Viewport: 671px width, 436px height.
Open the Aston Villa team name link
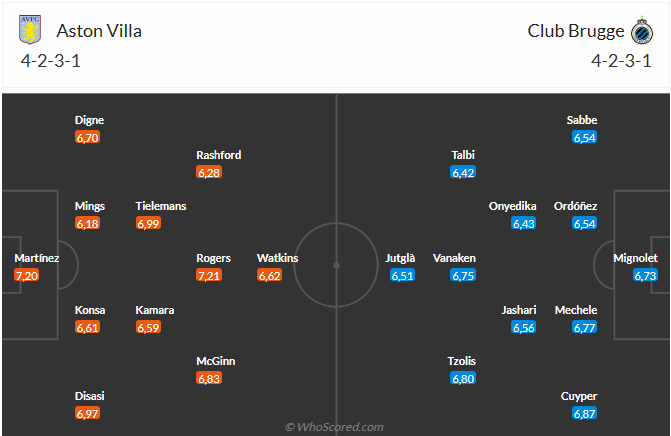click(x=100, y=31)
